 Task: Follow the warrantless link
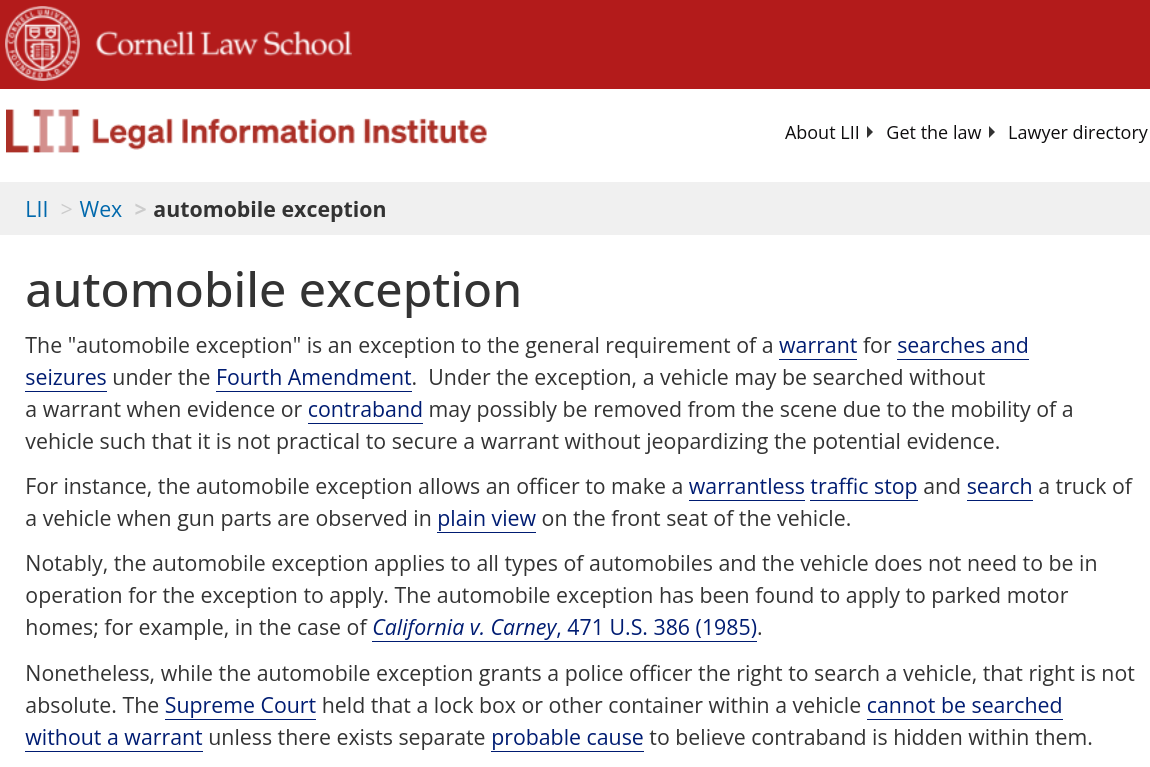click(747, 486)
